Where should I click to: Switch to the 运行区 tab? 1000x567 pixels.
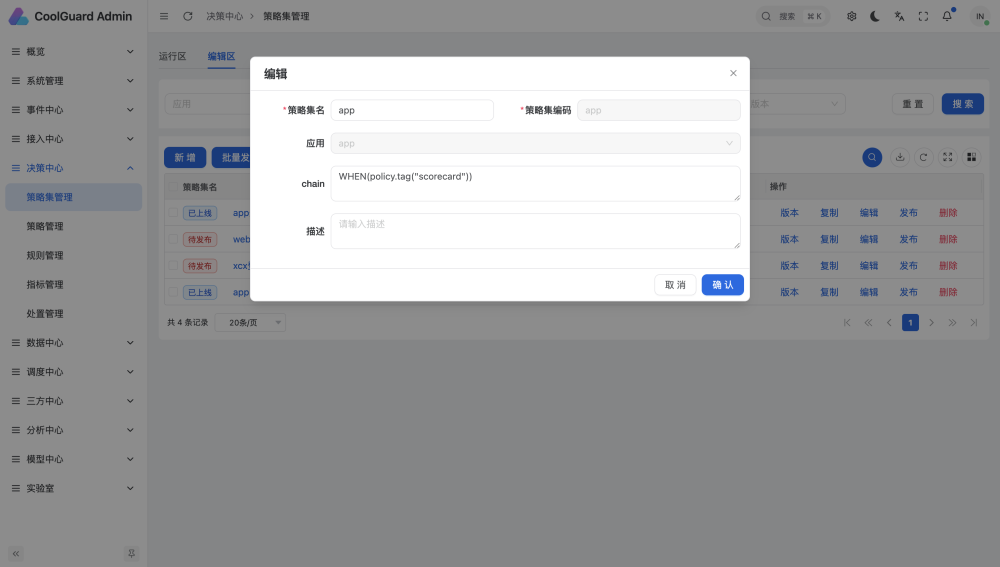click(x=172, y=56)
